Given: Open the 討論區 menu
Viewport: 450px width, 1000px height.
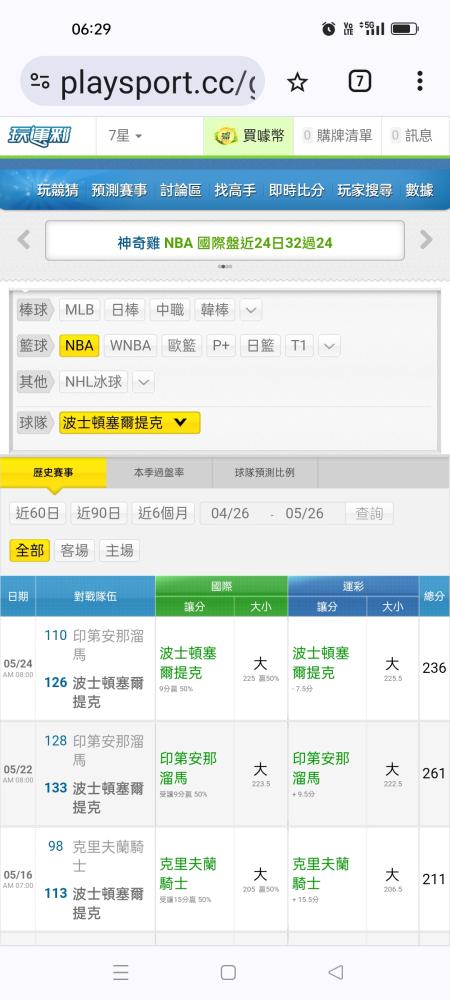Looking at the screenshot, I should pyautogui.click(x=180, y=190).
